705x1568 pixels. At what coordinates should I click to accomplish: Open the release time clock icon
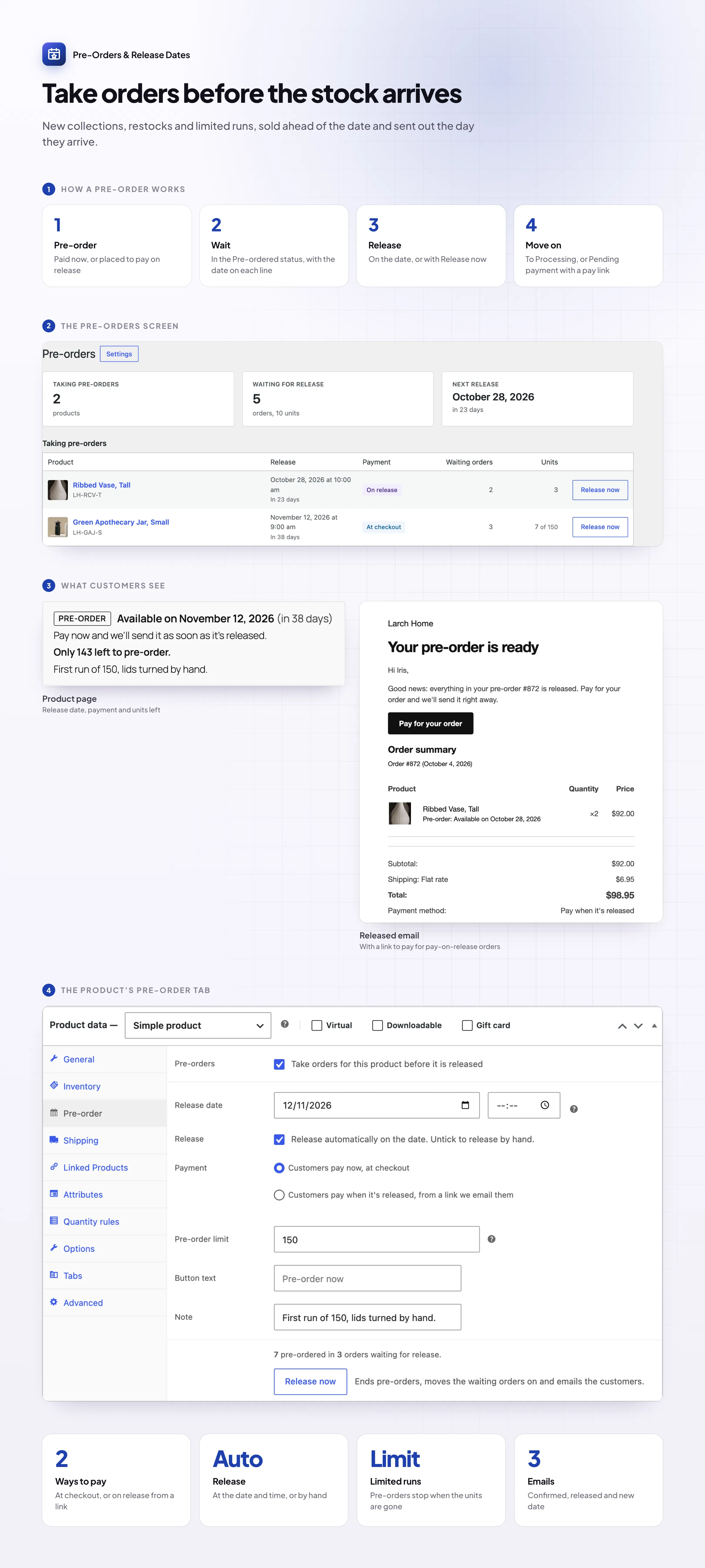coord(545,1105)
